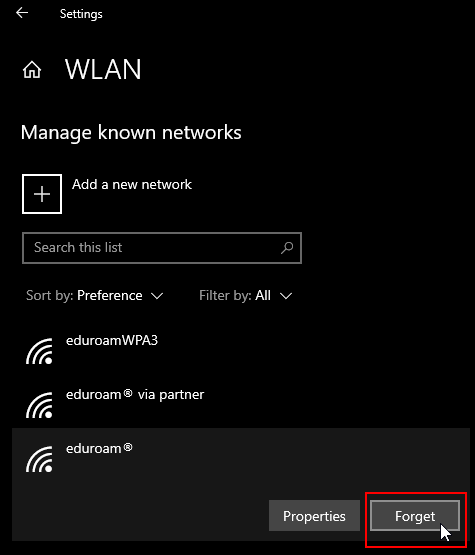
Task: Focus the Search this list field
Action: (x=162, y=248)
